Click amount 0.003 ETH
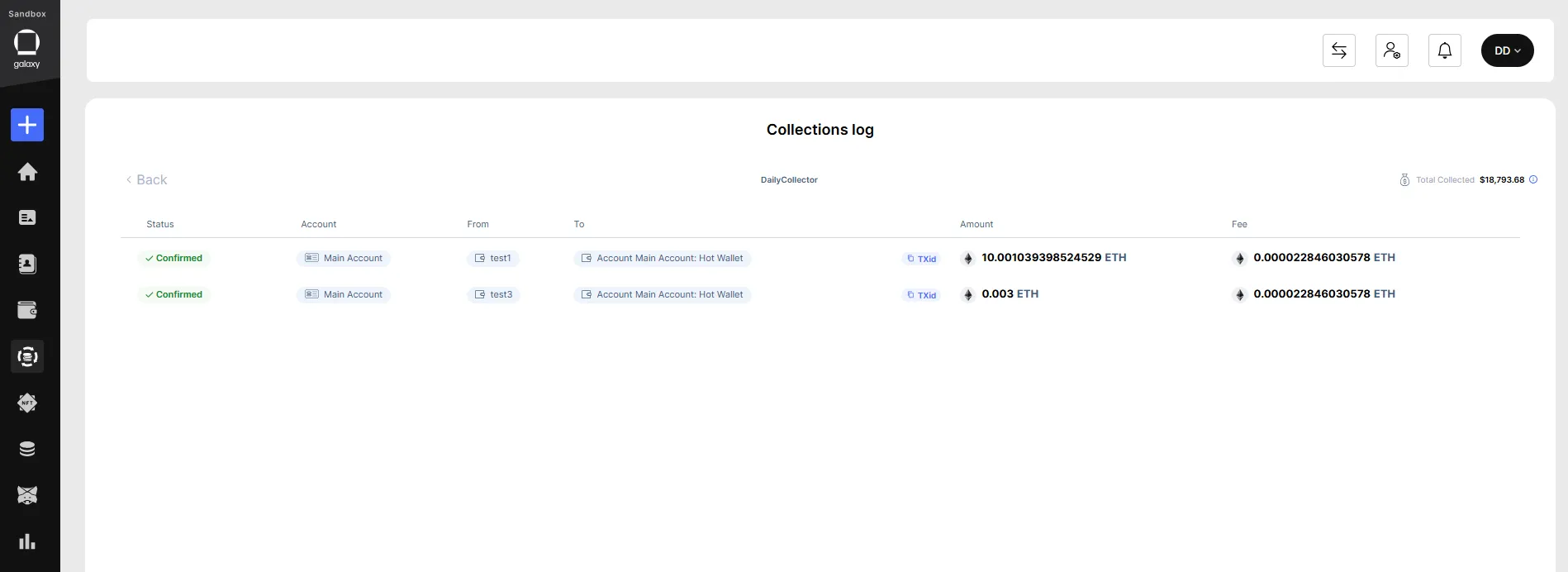Image resolution: width=1568 pixels, height=572 pixels. [1010, 293]
